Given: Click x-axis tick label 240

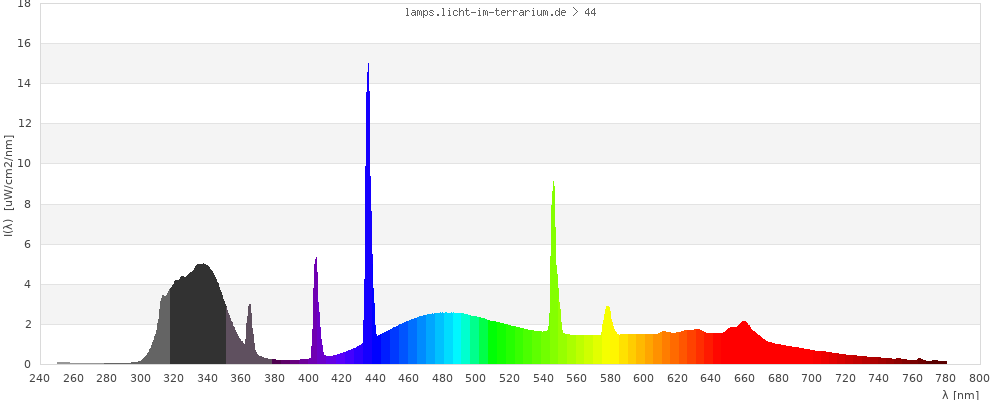Looking at the screenshot, I should pos(40,378).
